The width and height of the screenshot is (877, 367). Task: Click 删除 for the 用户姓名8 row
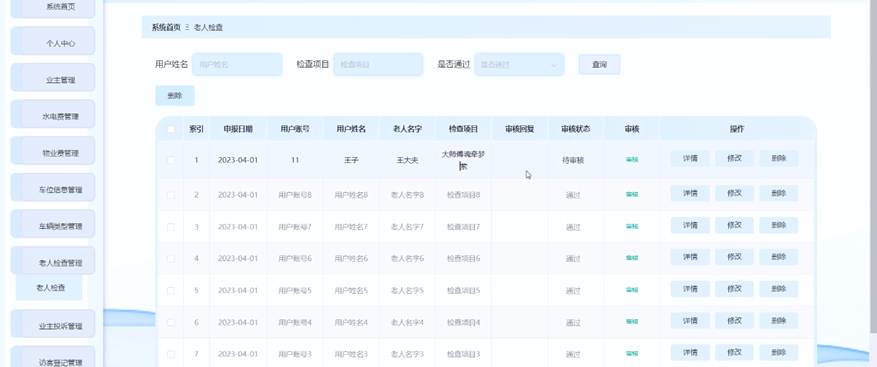(779, 193)
